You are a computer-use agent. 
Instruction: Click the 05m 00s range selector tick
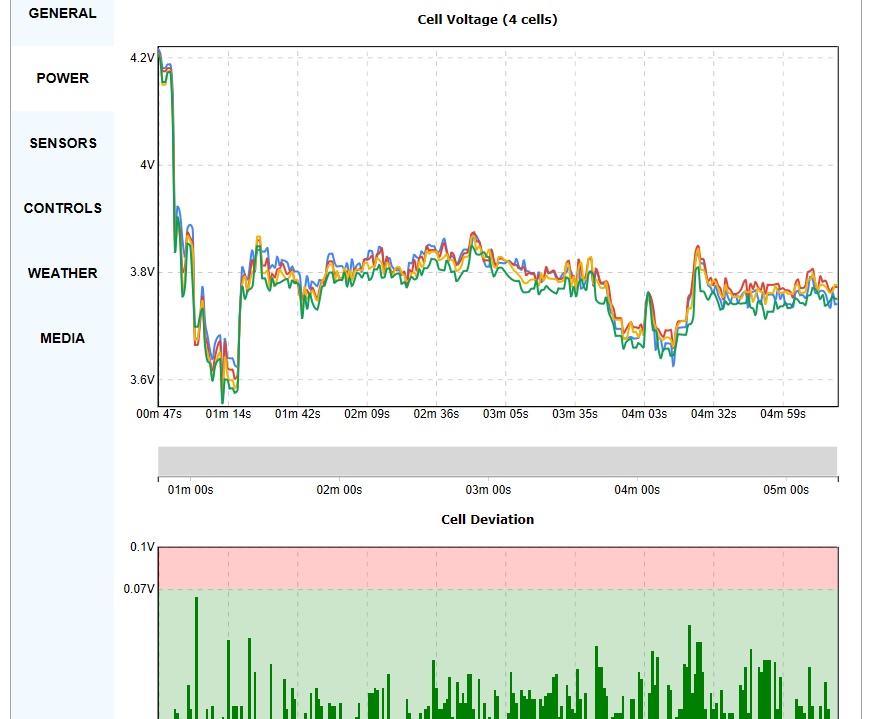(786, 490)
